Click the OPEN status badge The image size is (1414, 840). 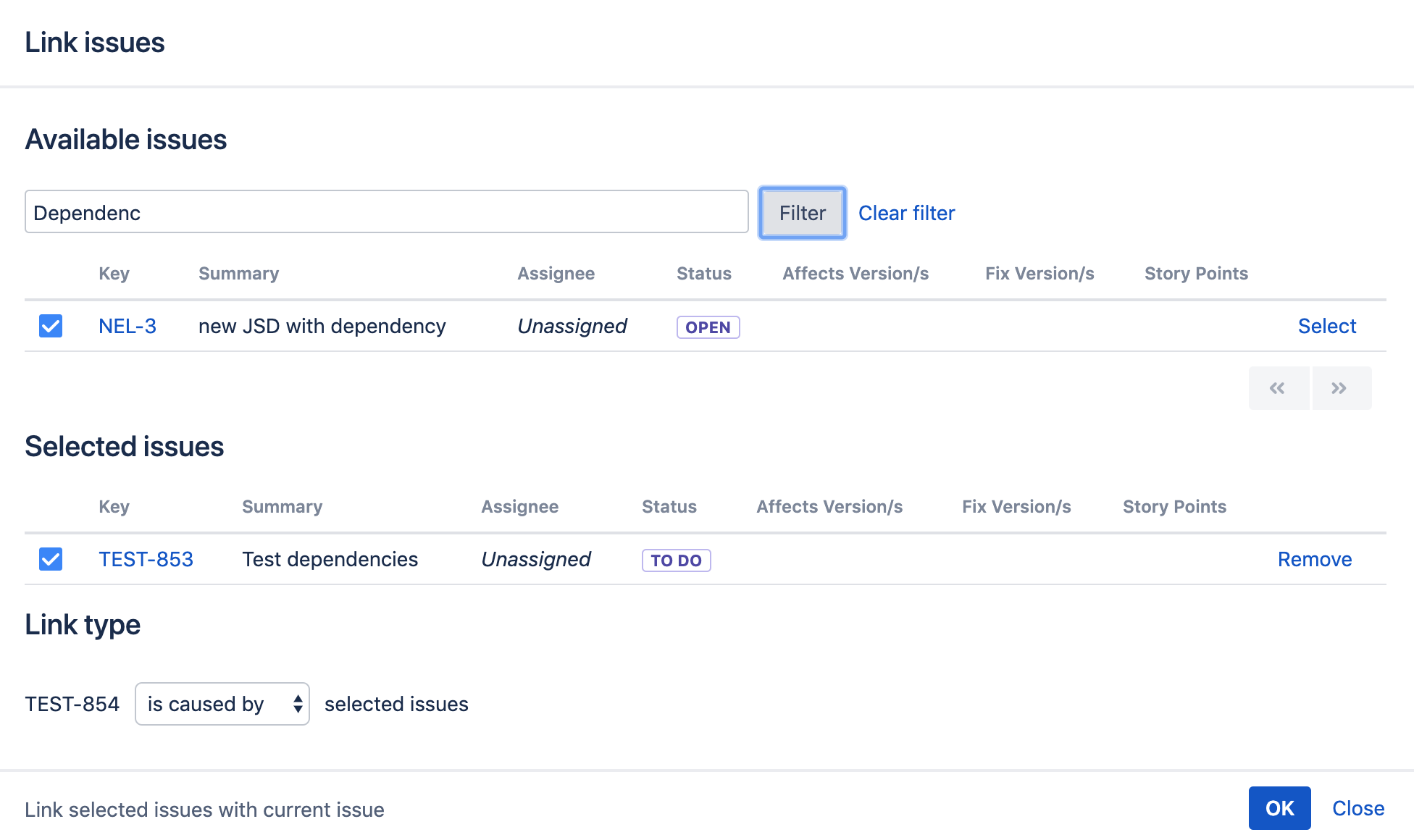[708, 327]
